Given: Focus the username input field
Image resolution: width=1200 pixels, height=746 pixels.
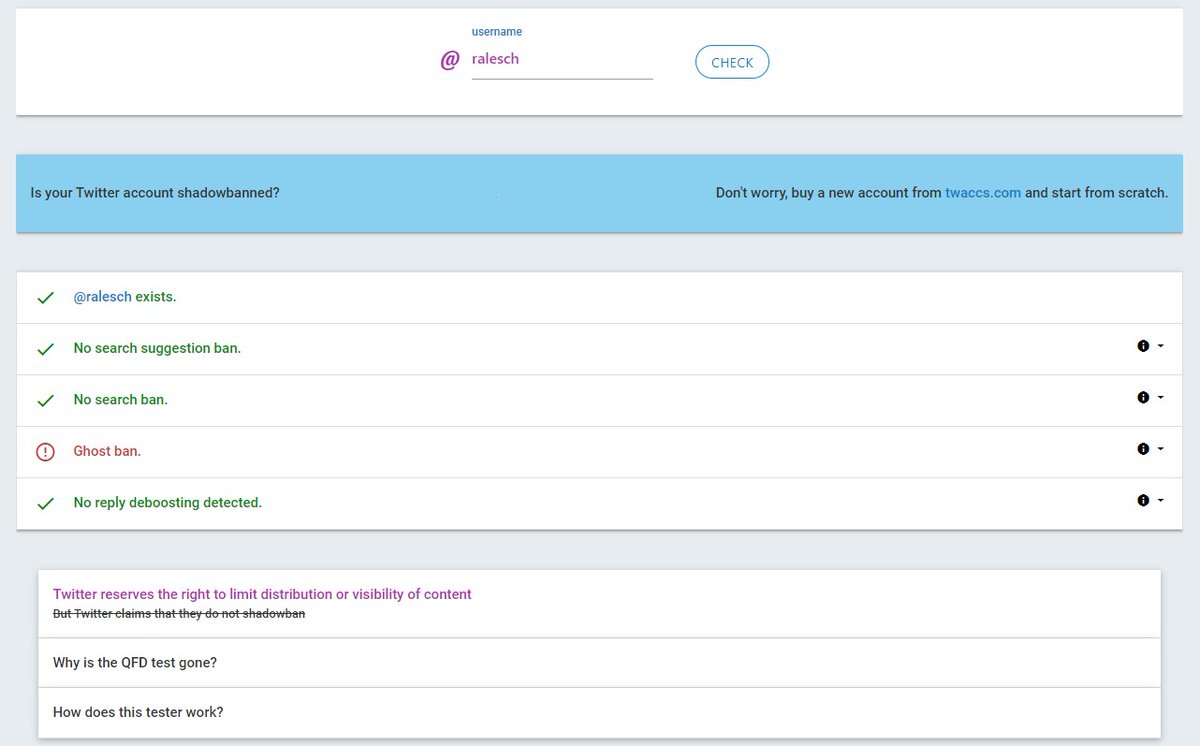Looking at the screenshot, I should (562, 59).
